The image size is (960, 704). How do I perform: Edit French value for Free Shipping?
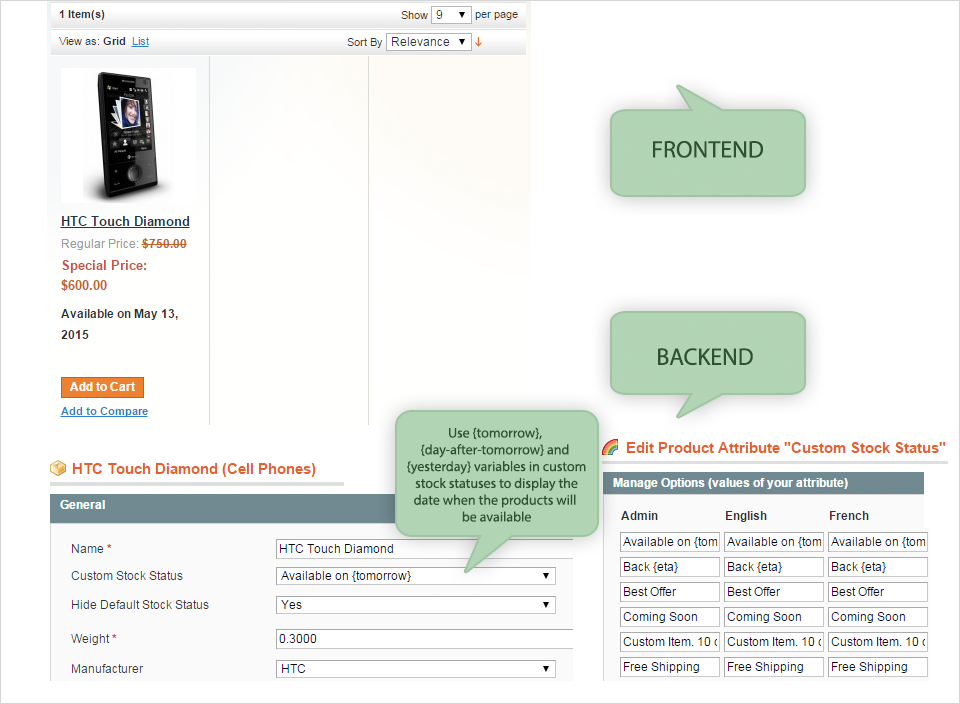[878, 667]
